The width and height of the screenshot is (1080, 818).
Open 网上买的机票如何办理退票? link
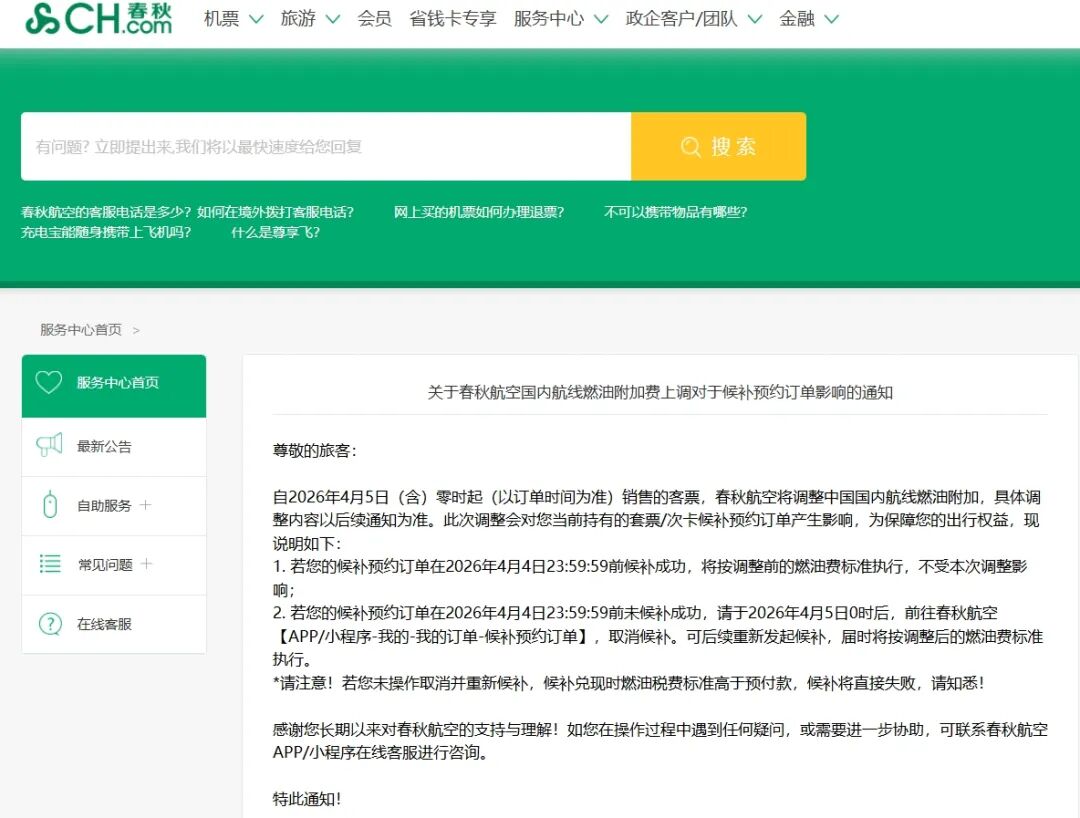pyautogui.click(x=479, y=212)
